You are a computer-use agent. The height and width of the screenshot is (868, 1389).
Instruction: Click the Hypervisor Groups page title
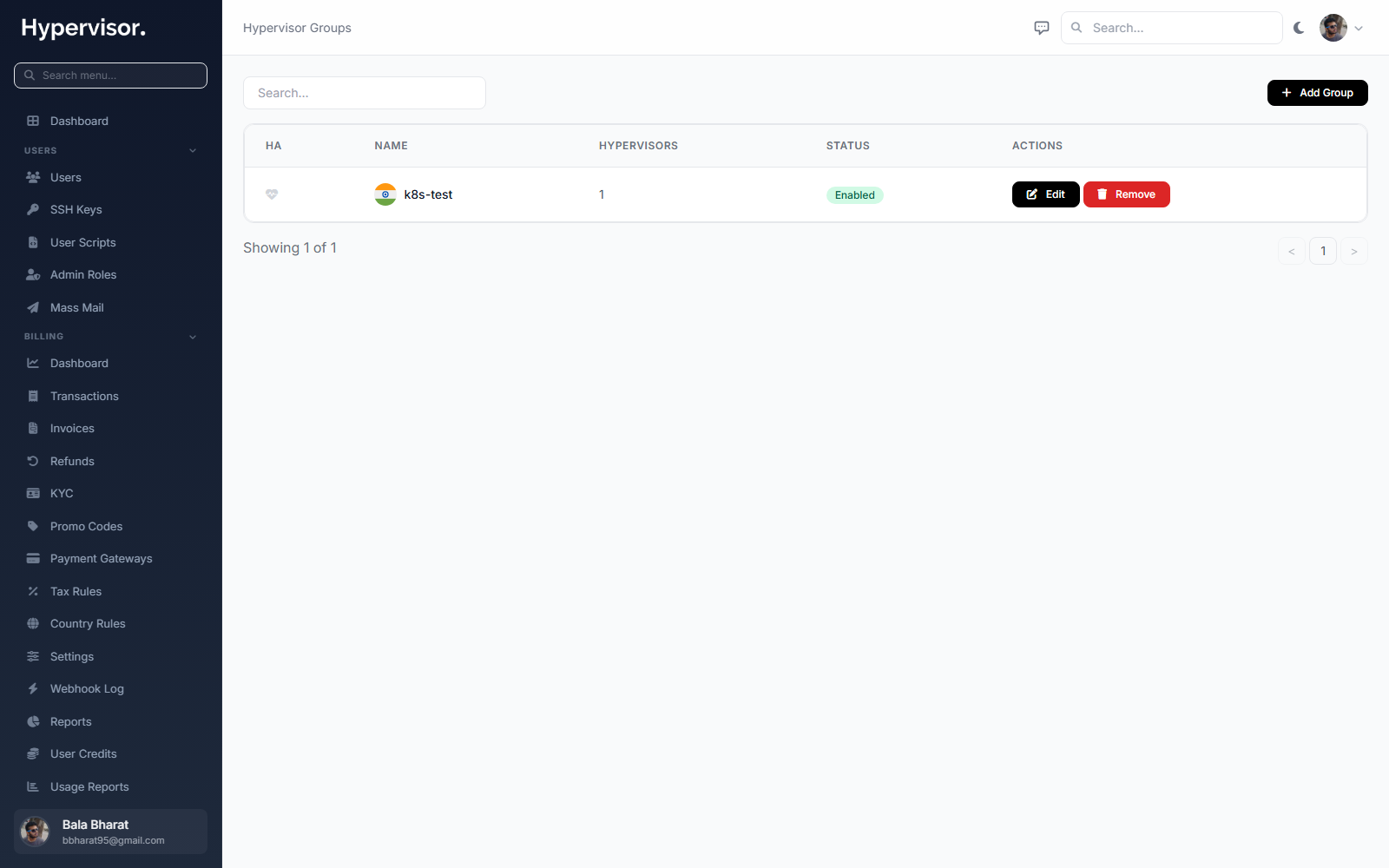click(297, 28)
